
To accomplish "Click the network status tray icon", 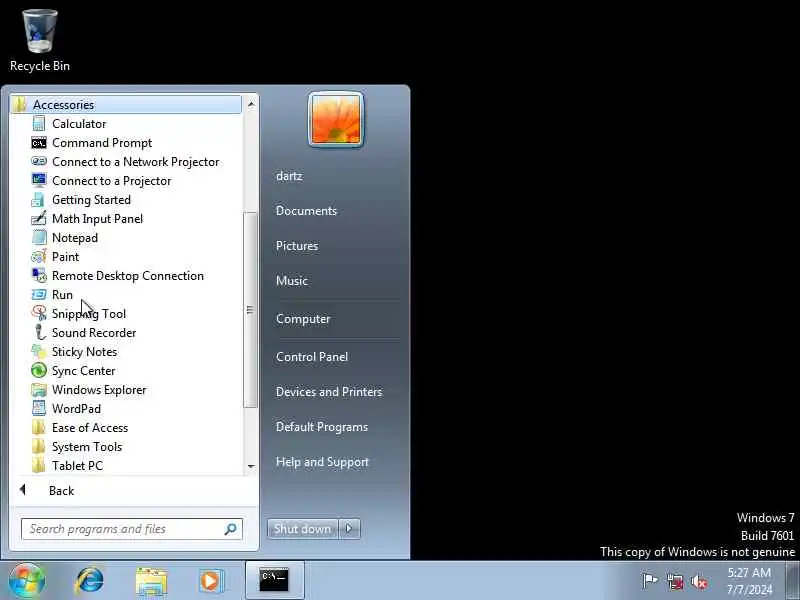I will coord(675,581).
